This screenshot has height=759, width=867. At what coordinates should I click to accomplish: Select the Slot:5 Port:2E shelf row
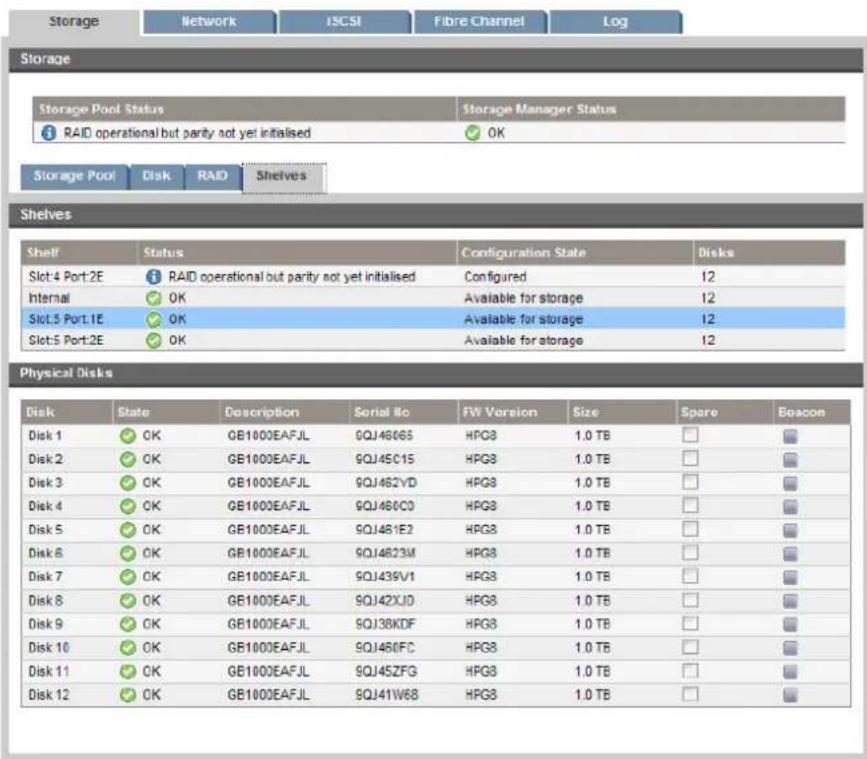pos(433,340)
